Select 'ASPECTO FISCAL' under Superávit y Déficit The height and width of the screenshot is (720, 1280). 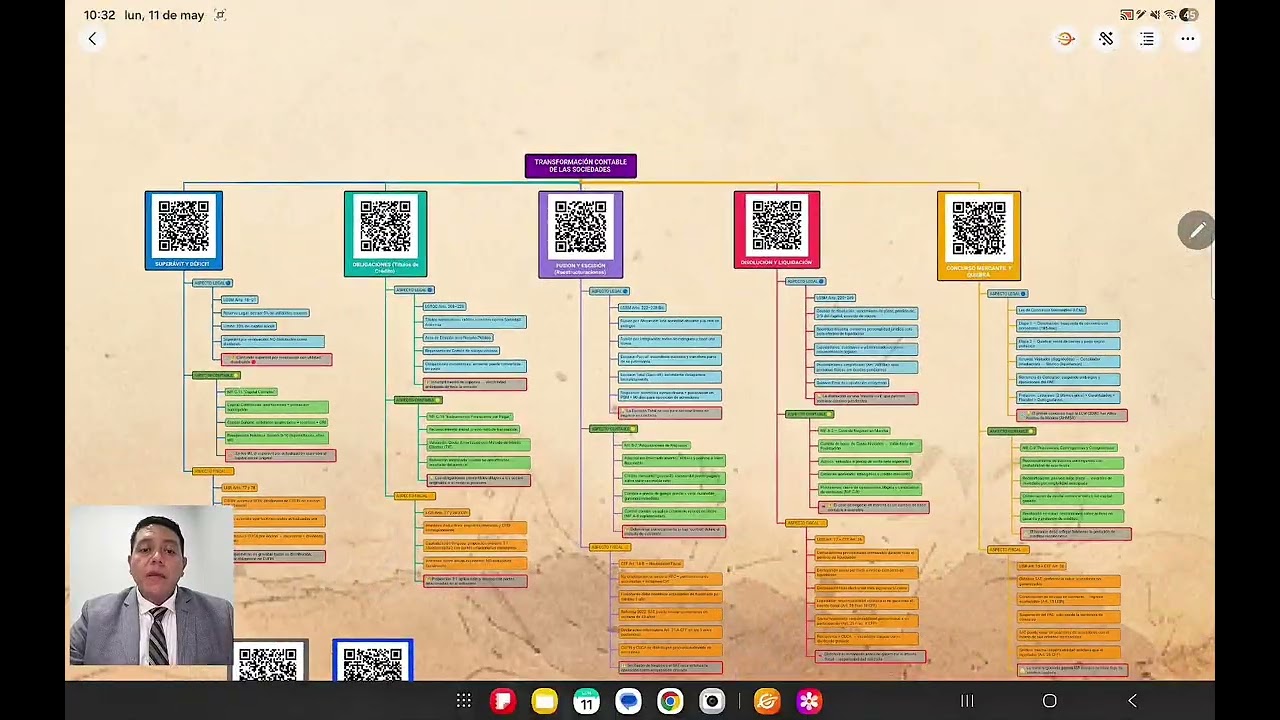pyautogui.click(x=212, y=471)
